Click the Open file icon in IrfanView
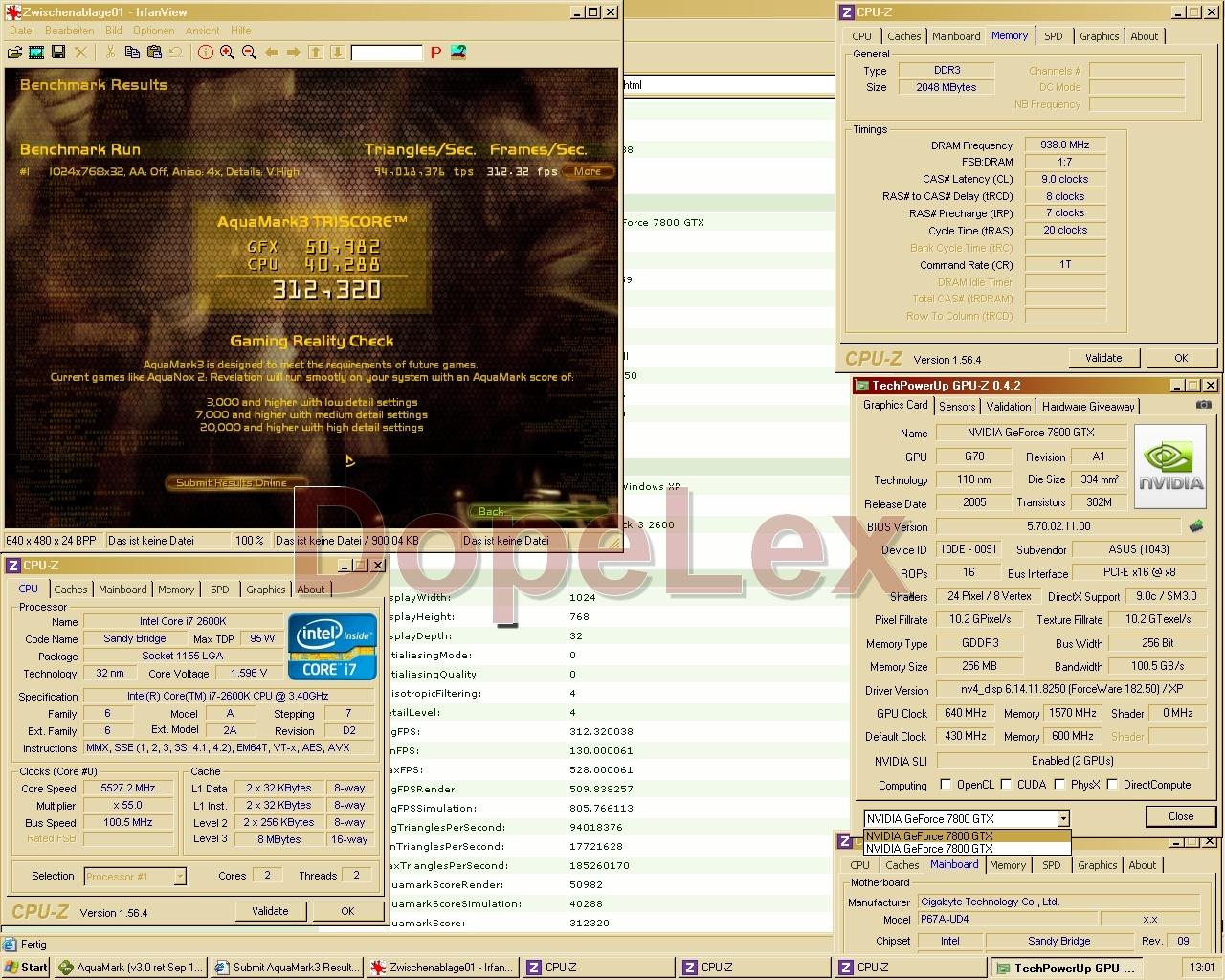 pyautogui.click(x=15, y=53)
